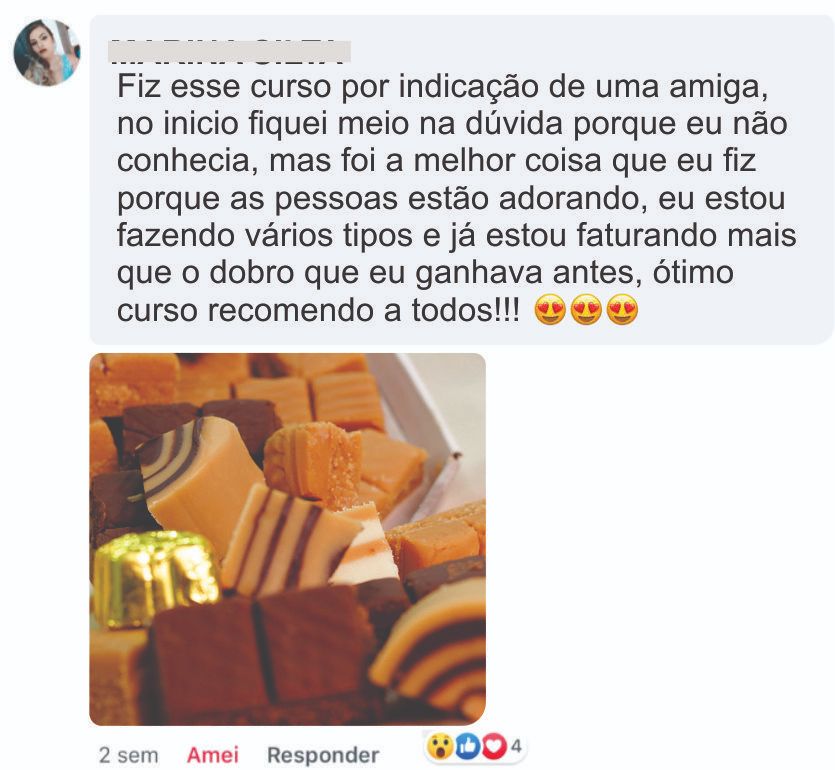This screenshot has height=770, width=835.
Task: Click the blue thumbs-up like reaction icon
Action: click(468, 746)
